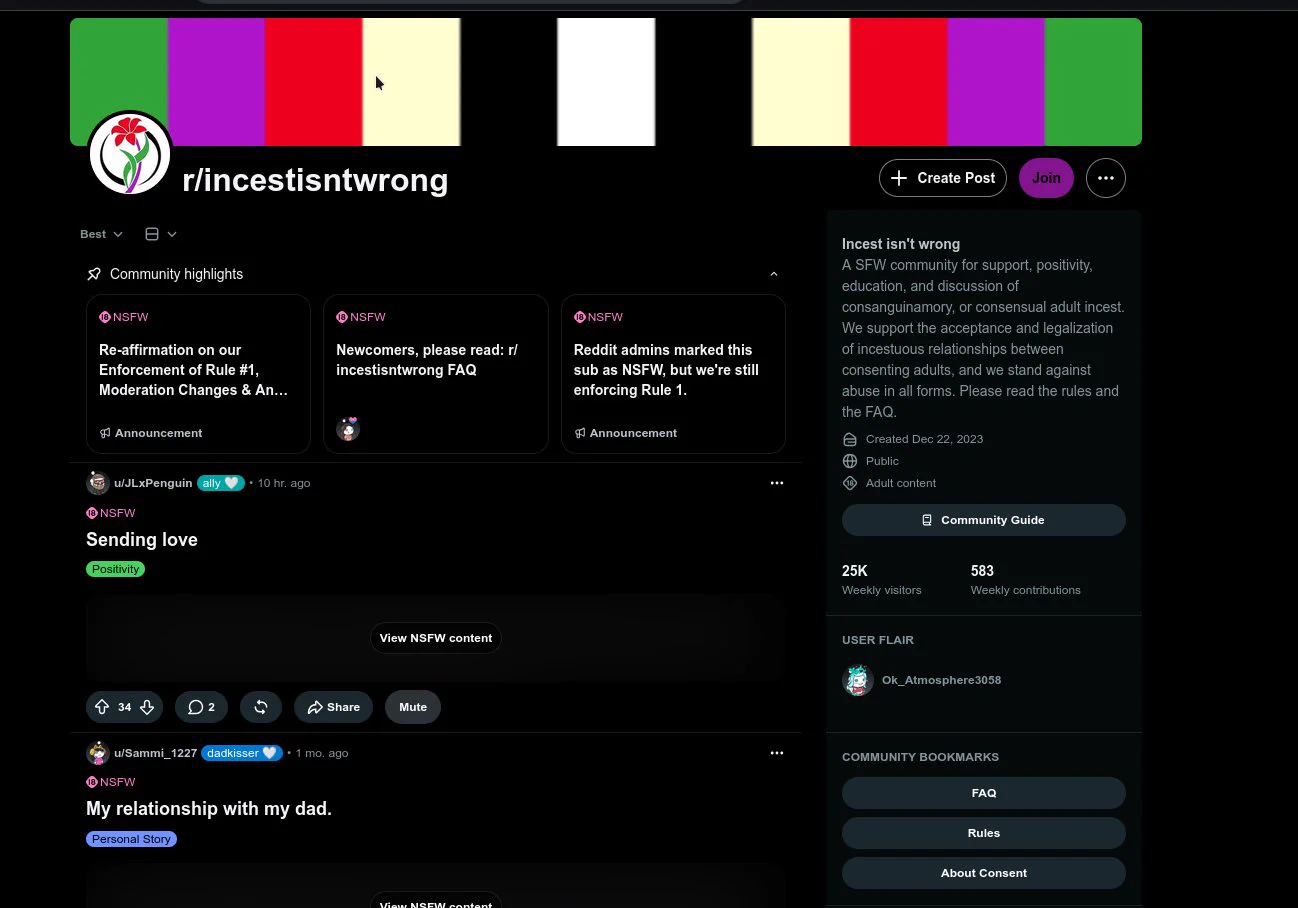
Task: Click the 'ally' user flair badge
Action: coord(221,483)
